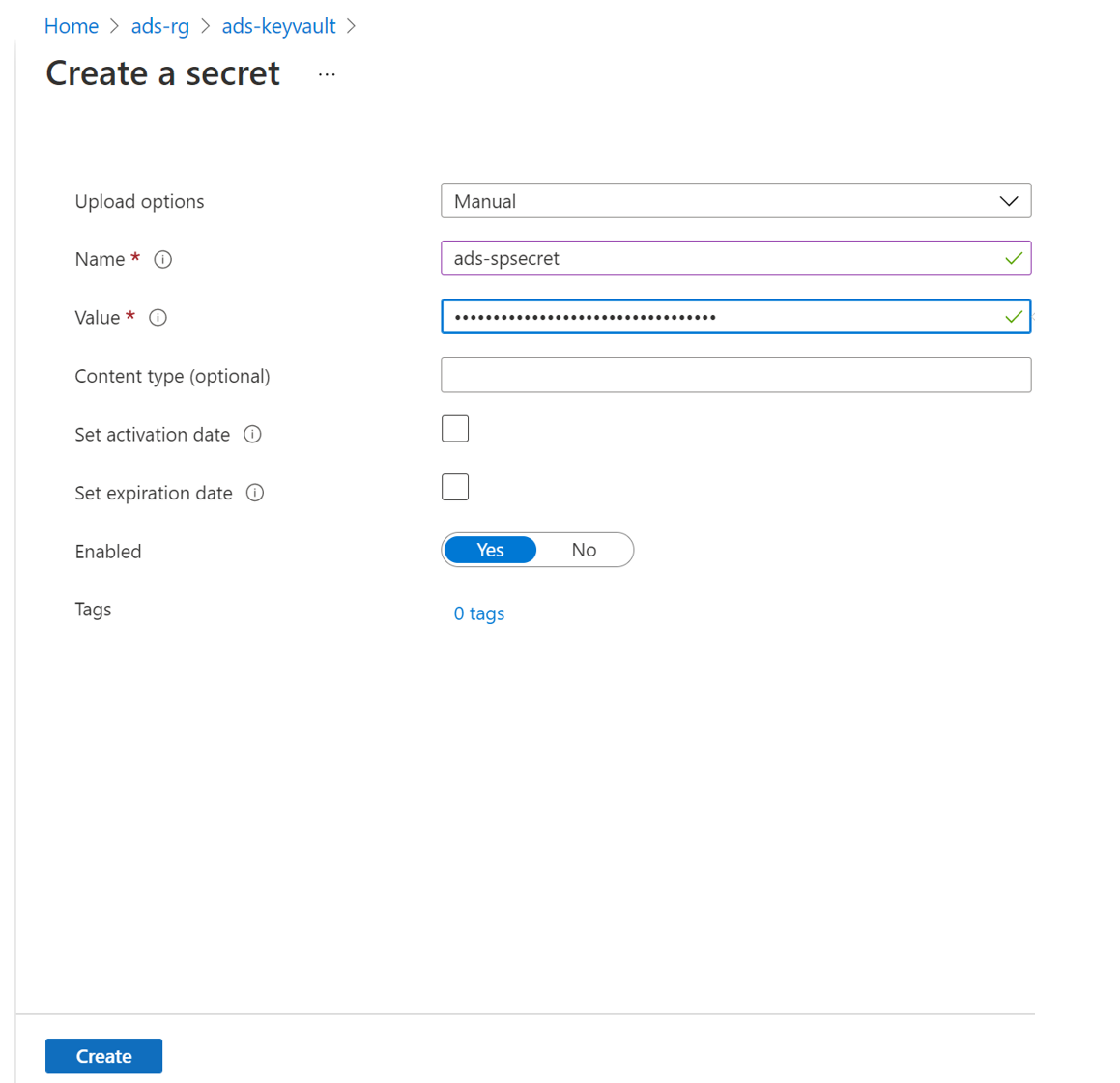Click the green checkmark in Name field

[1013, 258]
